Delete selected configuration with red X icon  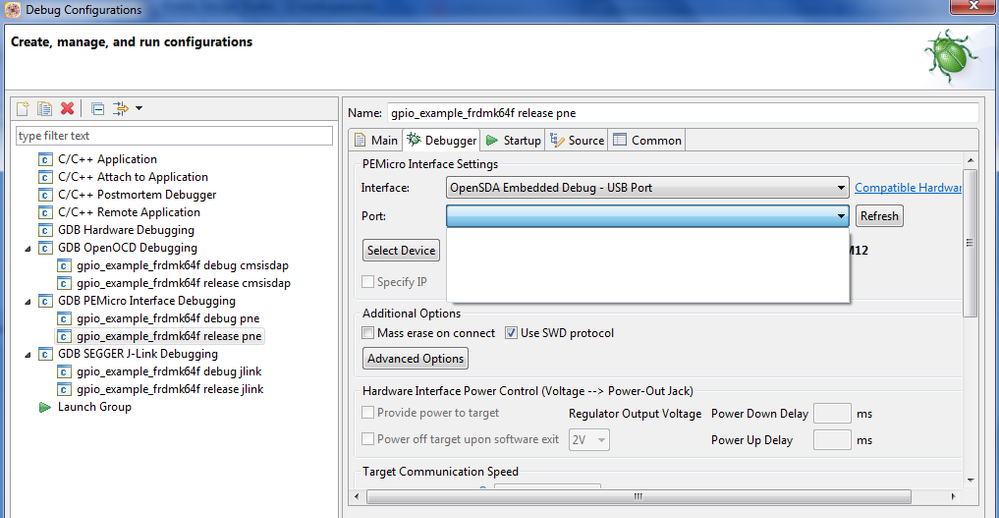click(x=68, y=109)
